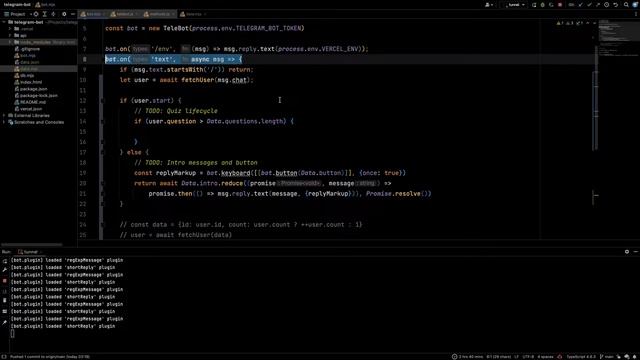This screenshot has width=640, height=360.
Task: Open Search Everywhere magnifier
Action: tap(626, 5)
